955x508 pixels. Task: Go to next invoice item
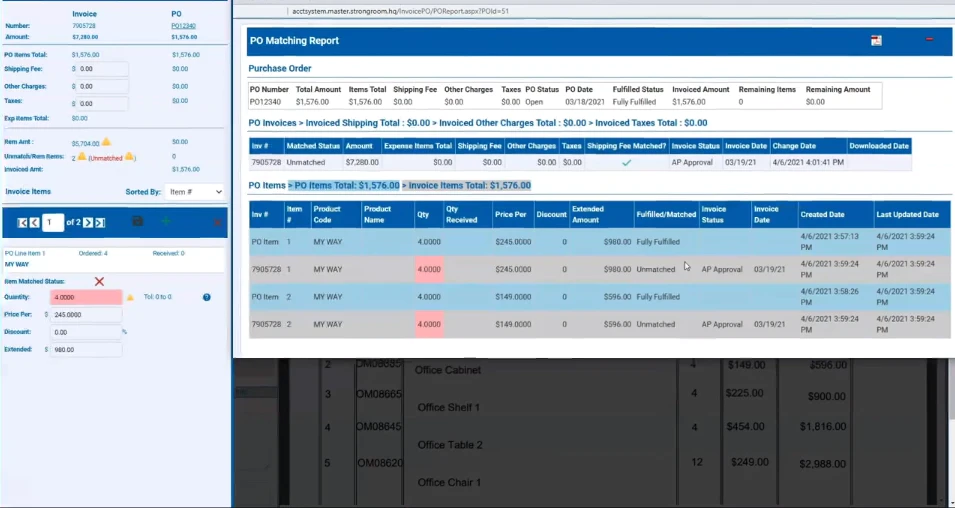(x=88, y=222)
